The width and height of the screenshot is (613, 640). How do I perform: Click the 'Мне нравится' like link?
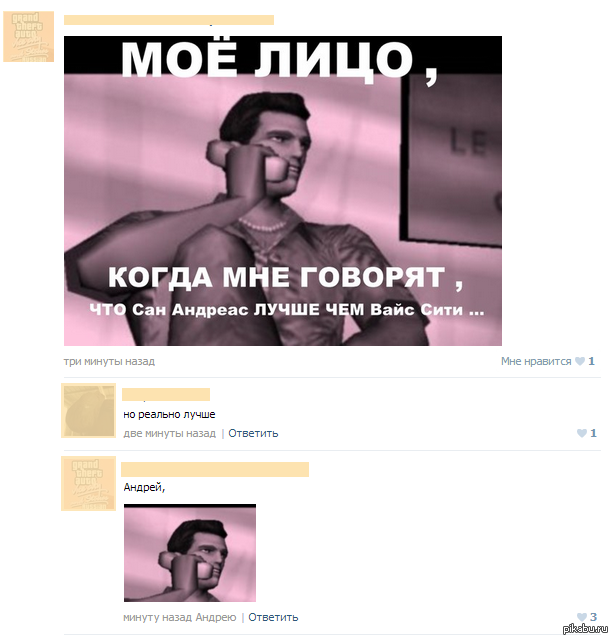pos(536,361)
